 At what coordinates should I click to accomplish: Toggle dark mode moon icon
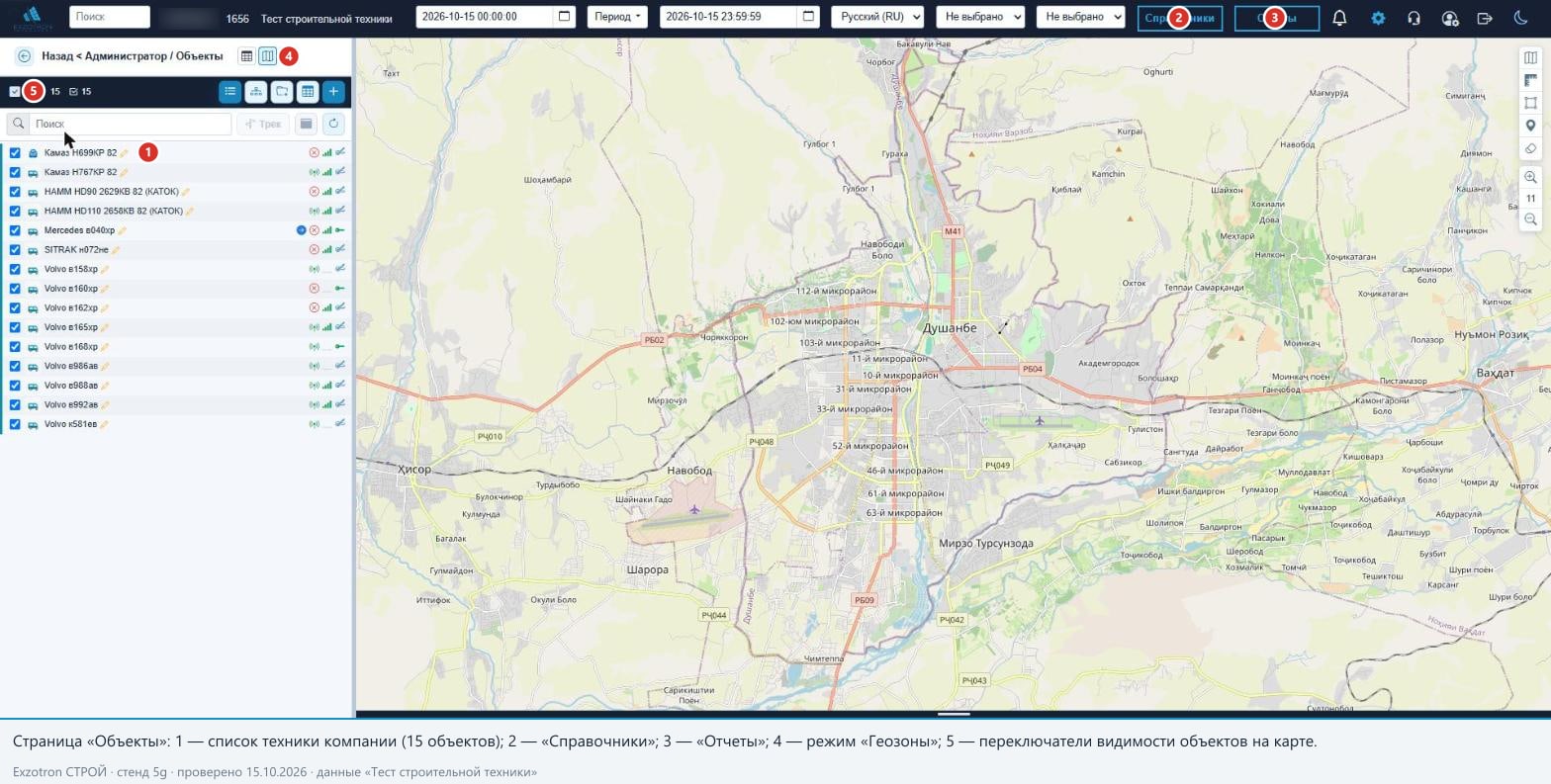pyautogui.click(x=1520, y=18)
